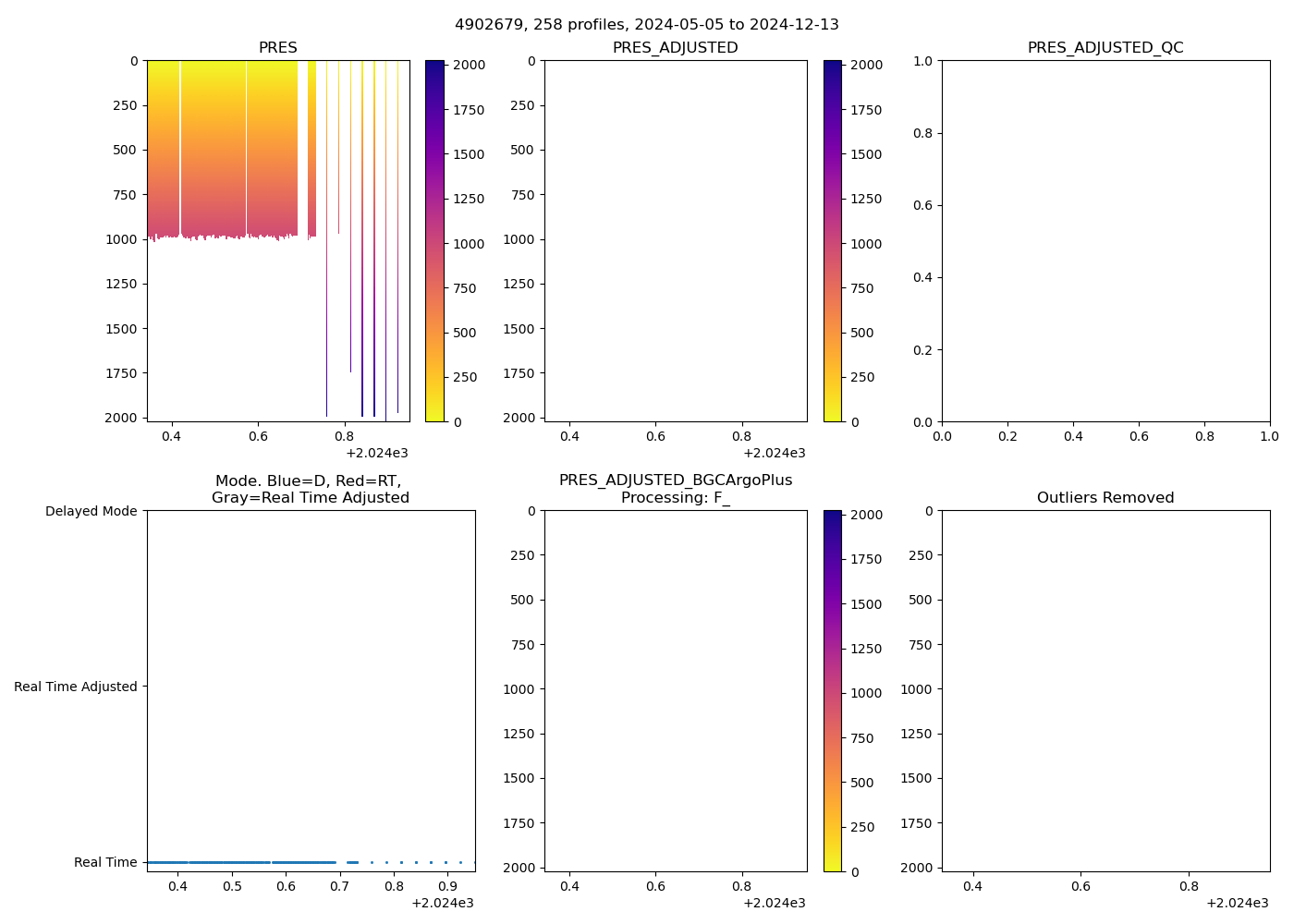Click the Real Time axis label
The width and height of the screenshot is (1294, 924).
pyautogui.click(x=105, y=862)
